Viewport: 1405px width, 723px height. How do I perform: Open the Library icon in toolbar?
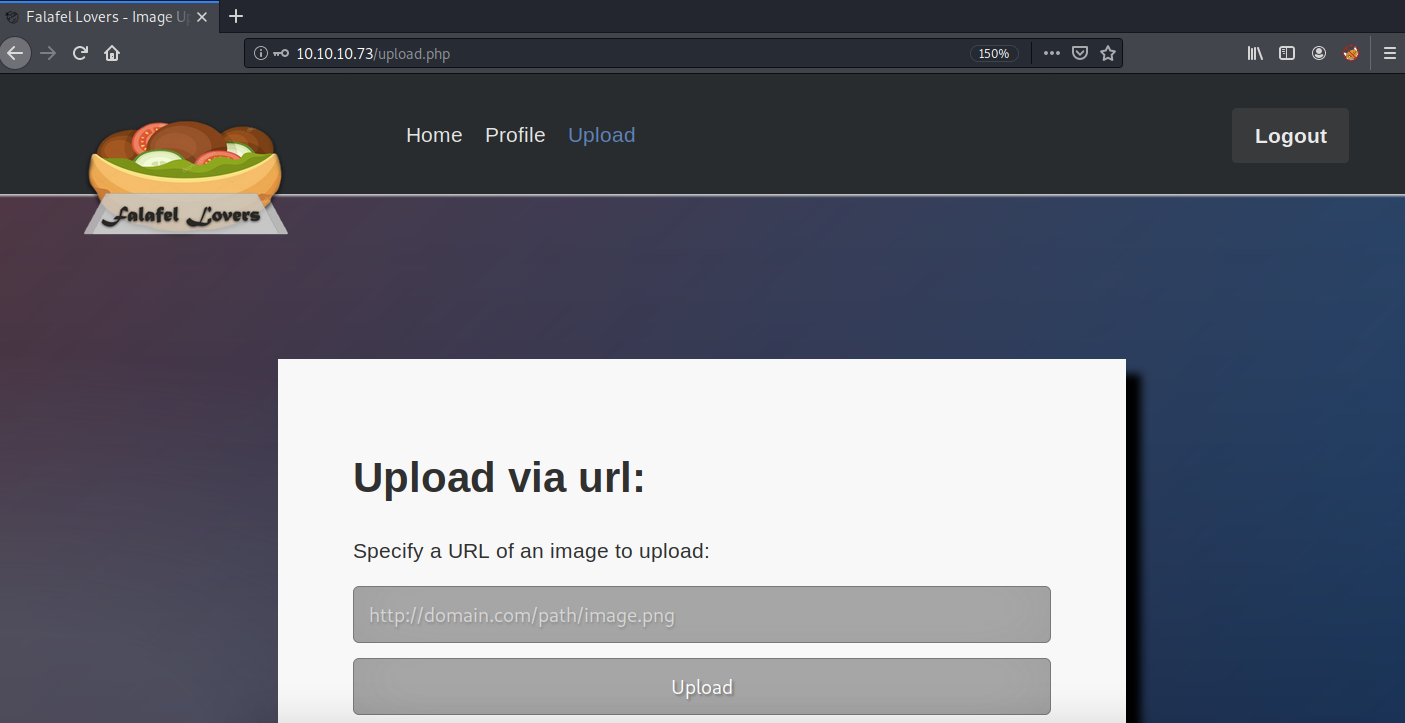(1255, 54)
